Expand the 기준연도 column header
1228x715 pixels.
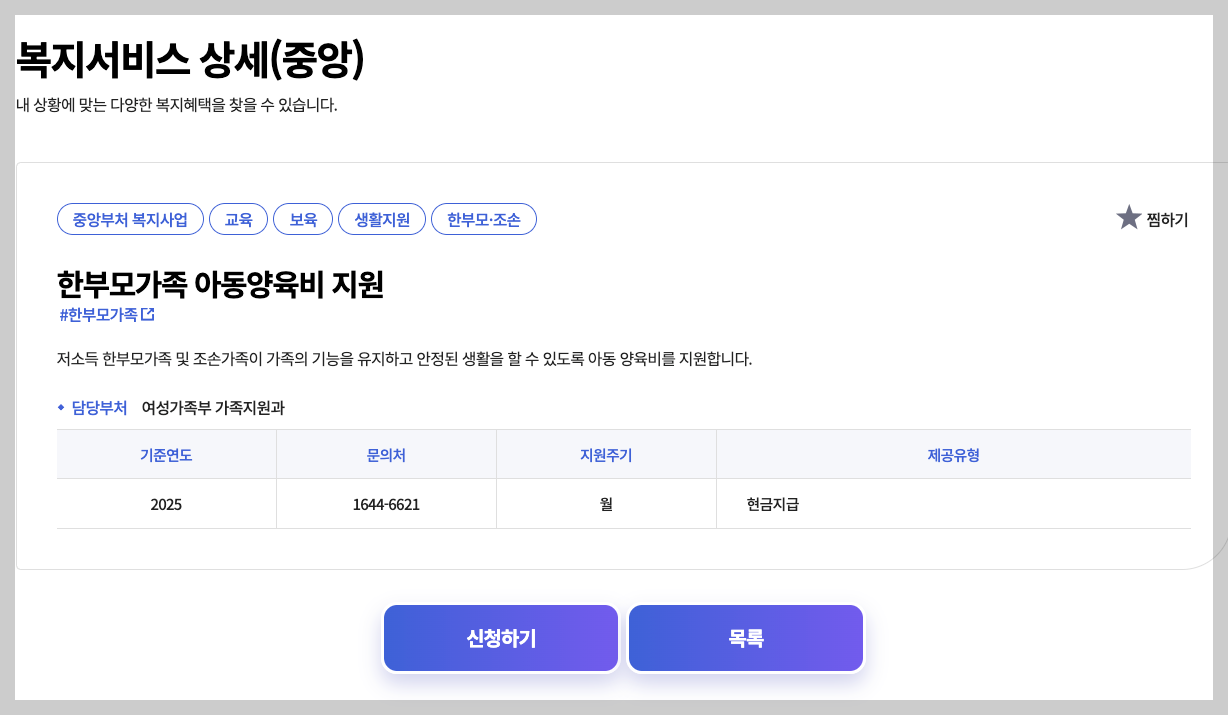(x=166, y=453)
